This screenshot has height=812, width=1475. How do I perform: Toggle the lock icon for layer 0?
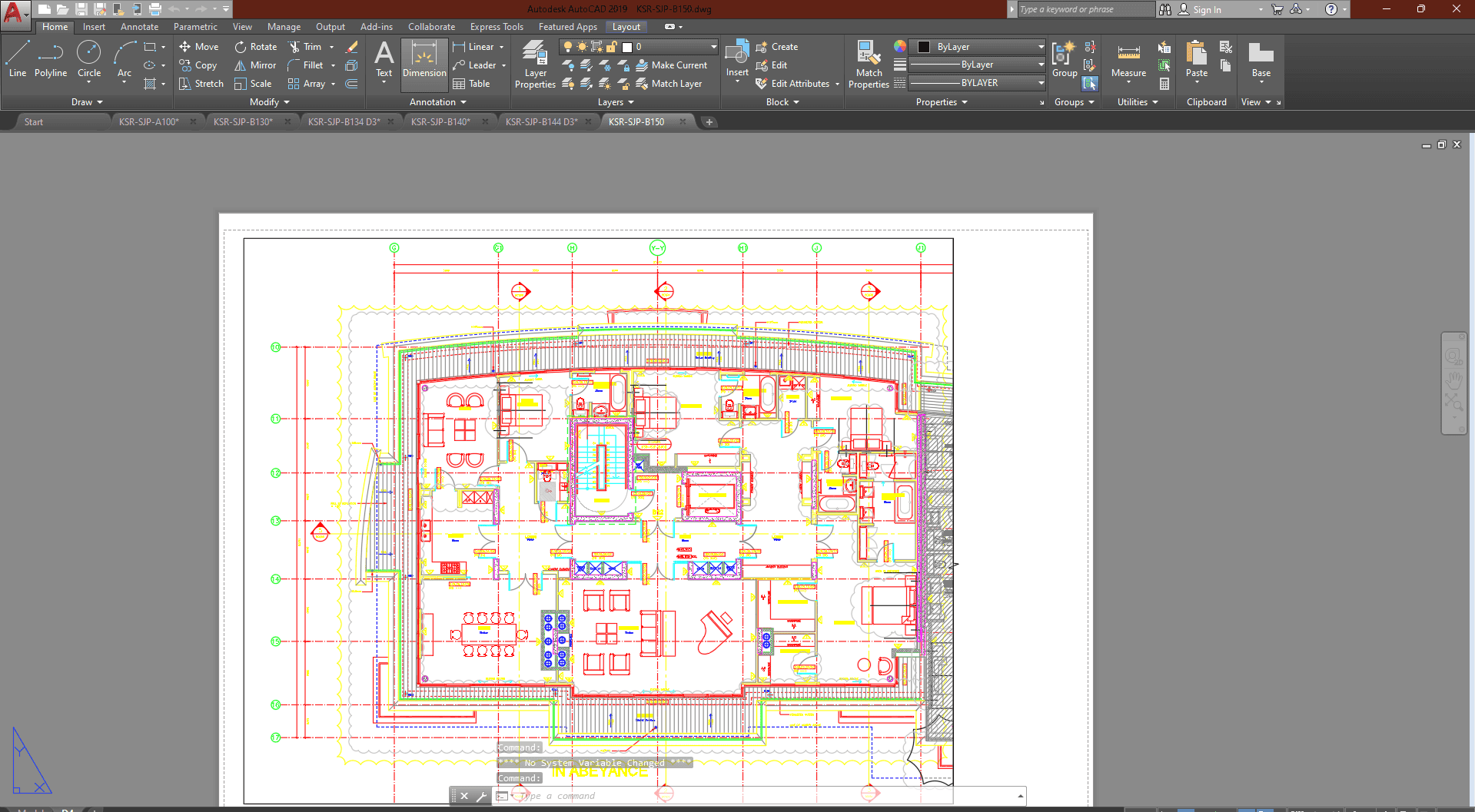(612, 47)
